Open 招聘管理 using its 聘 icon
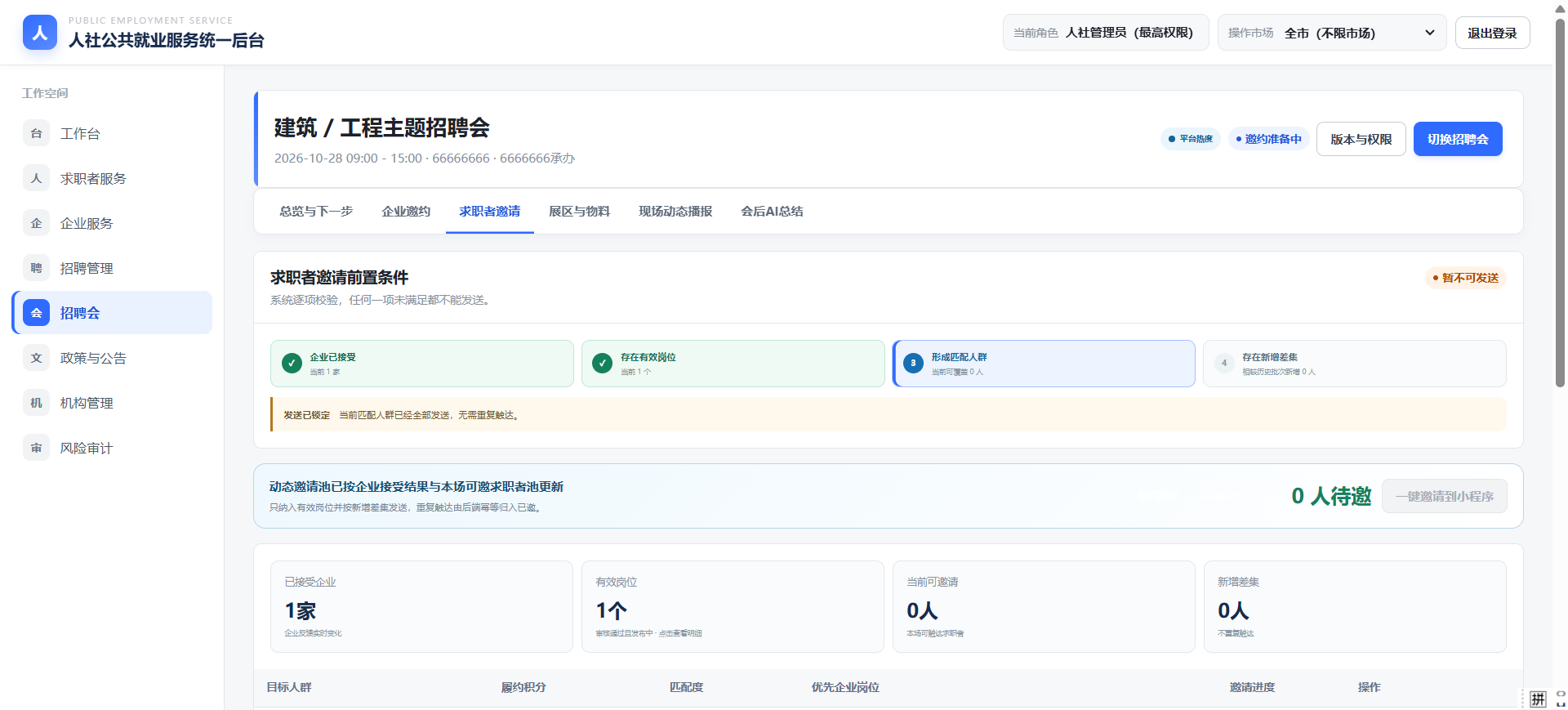This screenshot has height=710, width=1568. tap(36, 268)
